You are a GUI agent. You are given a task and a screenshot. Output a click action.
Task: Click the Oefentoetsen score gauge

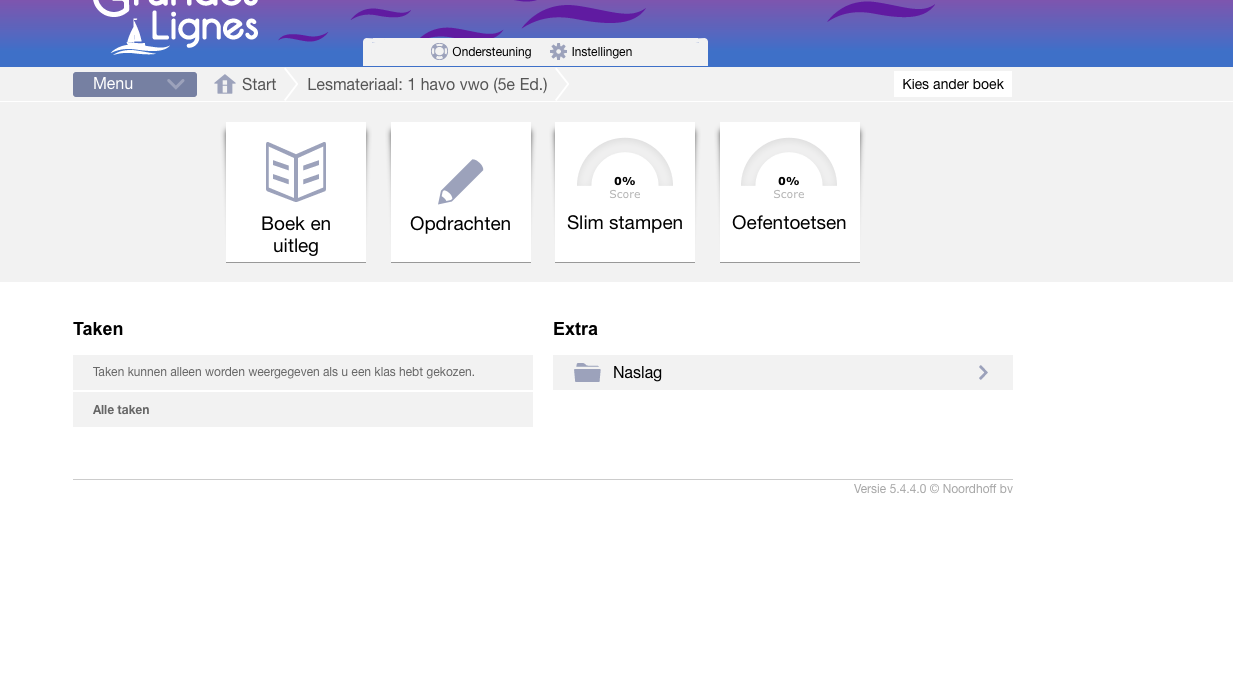[x=789, y=166]
